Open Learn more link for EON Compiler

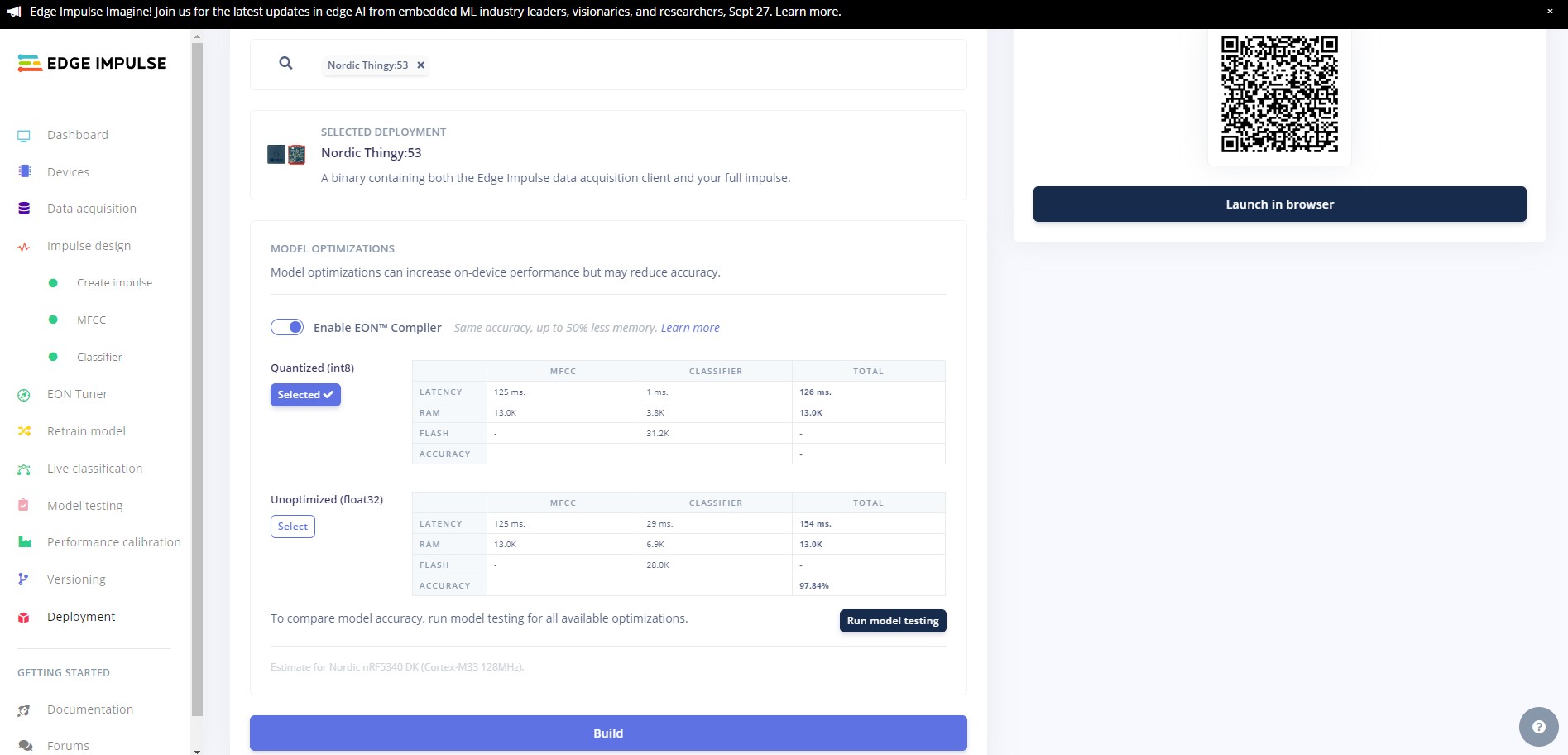(690, 328)
